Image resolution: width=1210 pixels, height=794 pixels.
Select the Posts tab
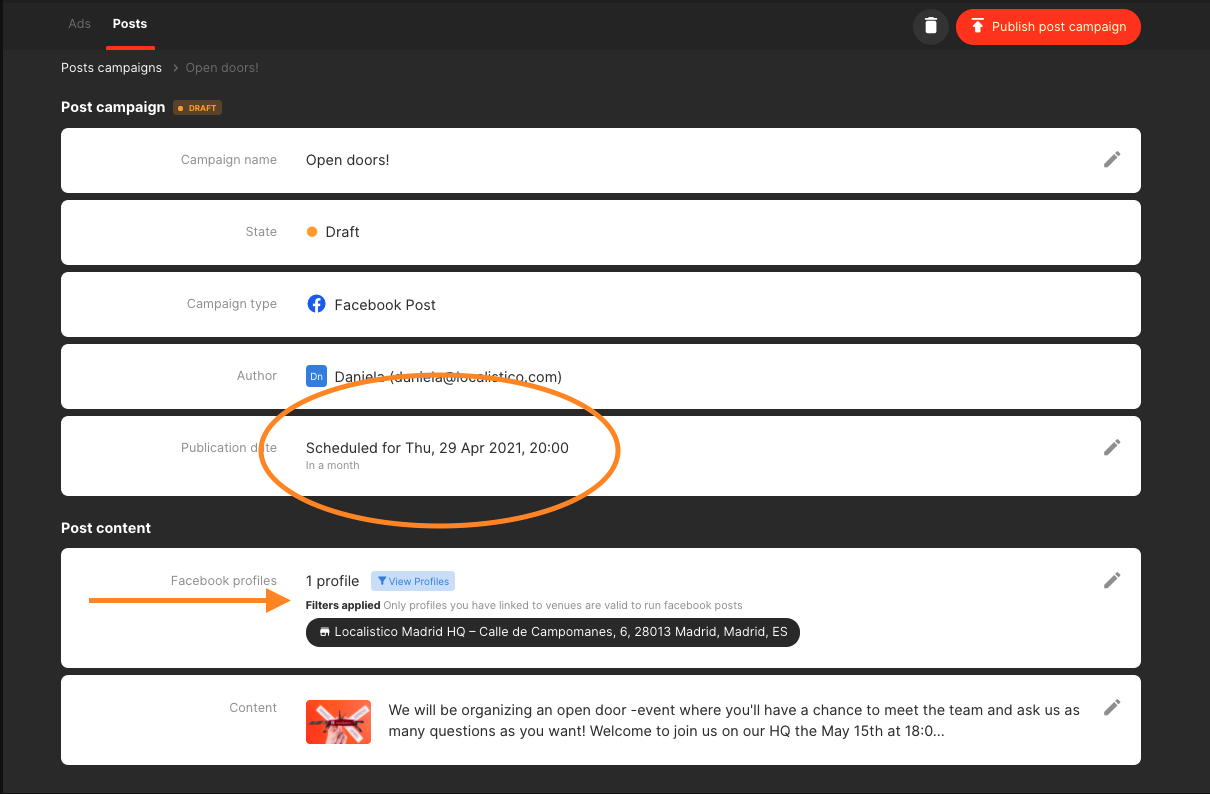point(130,24)
